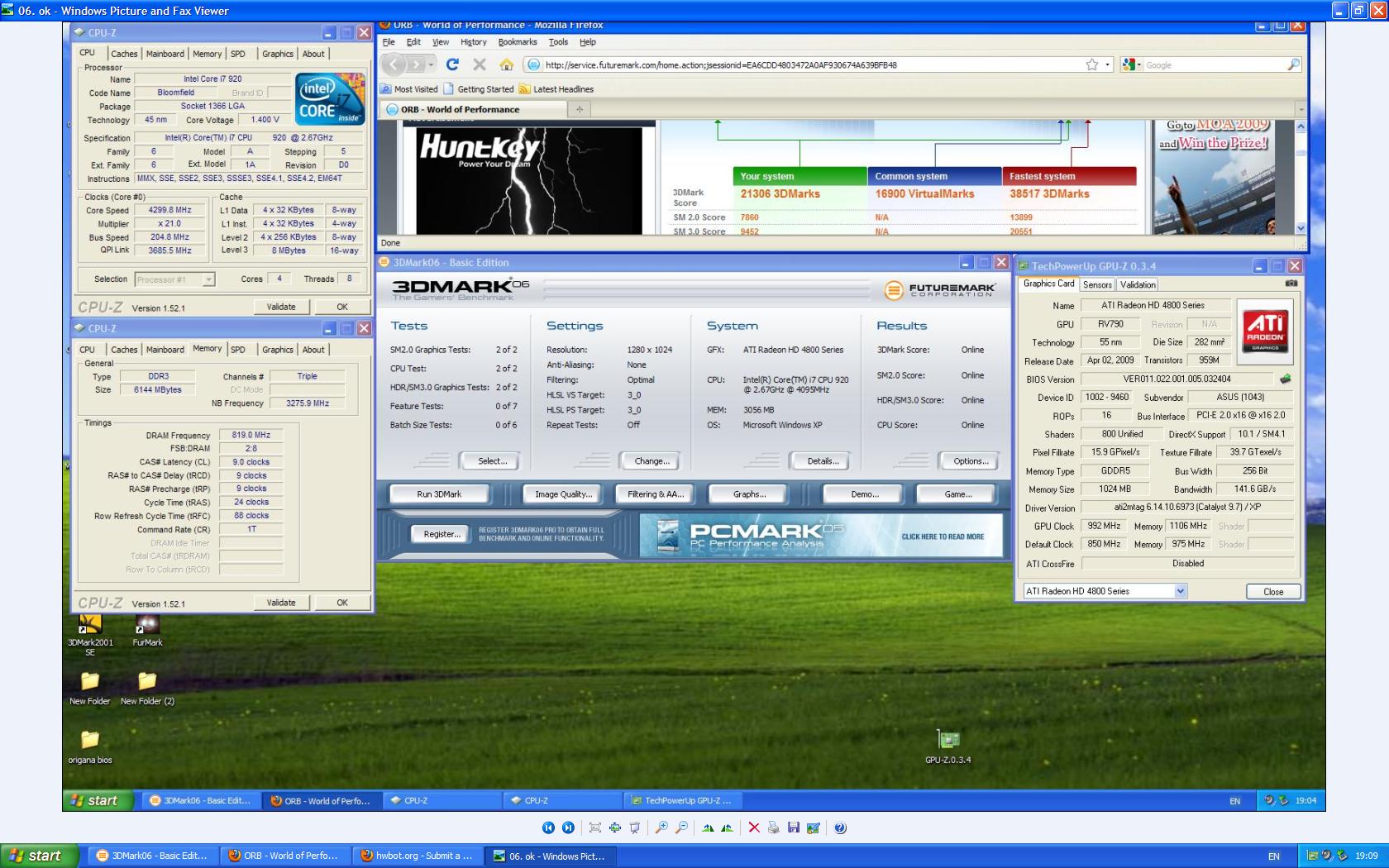
Task: Click 'Click here to read more' PCMark link
Action: pyautogui.click(x=943, y=537)
